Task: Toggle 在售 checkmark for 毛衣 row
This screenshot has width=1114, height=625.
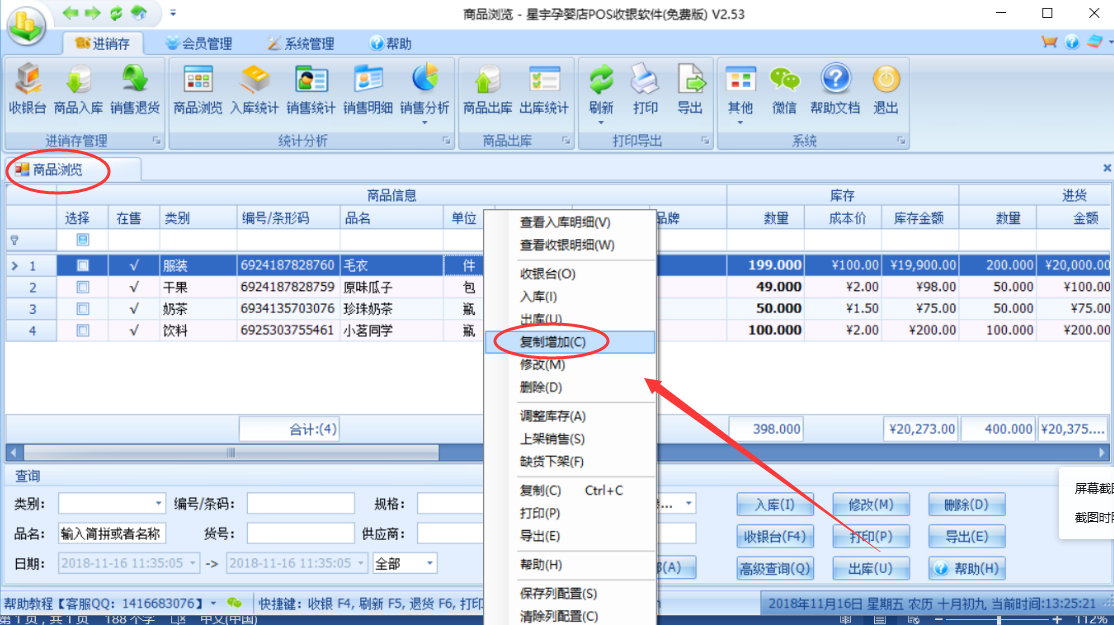Action: click(134, 266)
